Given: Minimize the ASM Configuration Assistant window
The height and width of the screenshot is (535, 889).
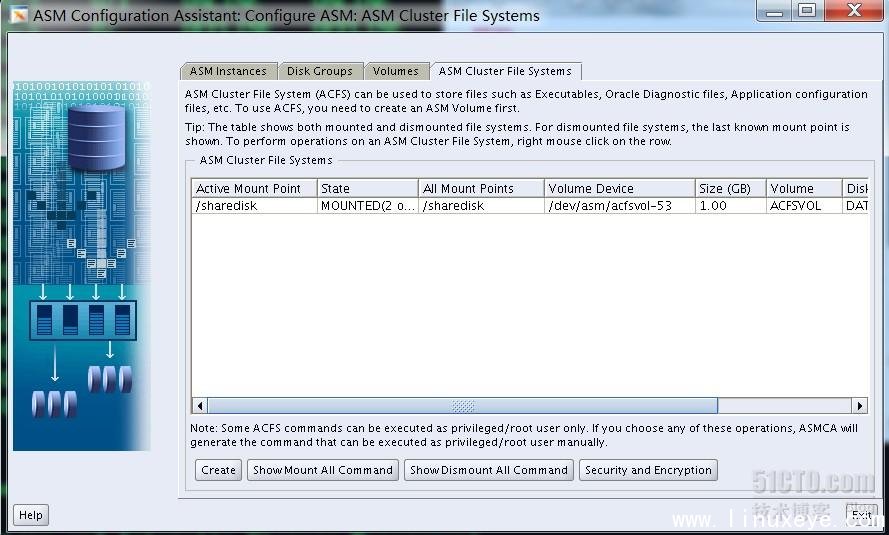Looking at the screenshot, I should (774, 11).
